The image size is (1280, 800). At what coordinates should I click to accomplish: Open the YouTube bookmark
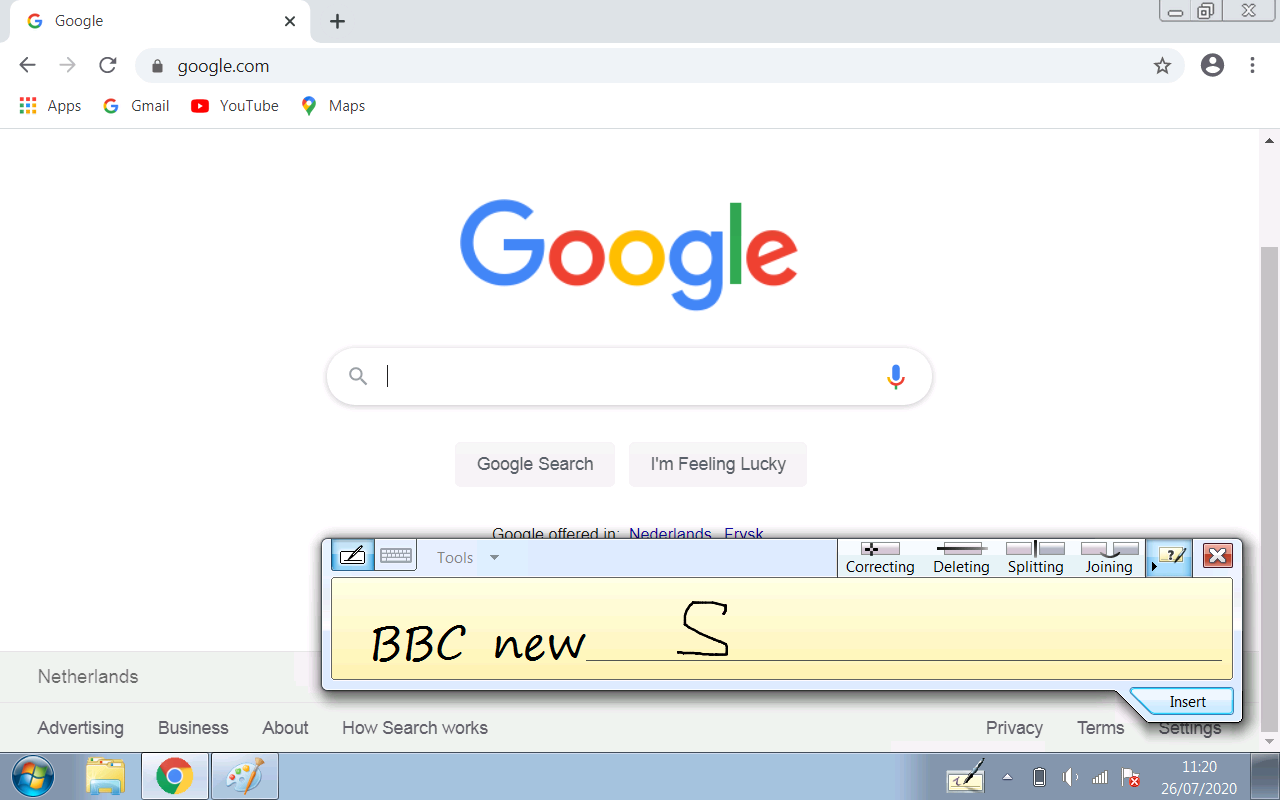[x=234, y=105]
